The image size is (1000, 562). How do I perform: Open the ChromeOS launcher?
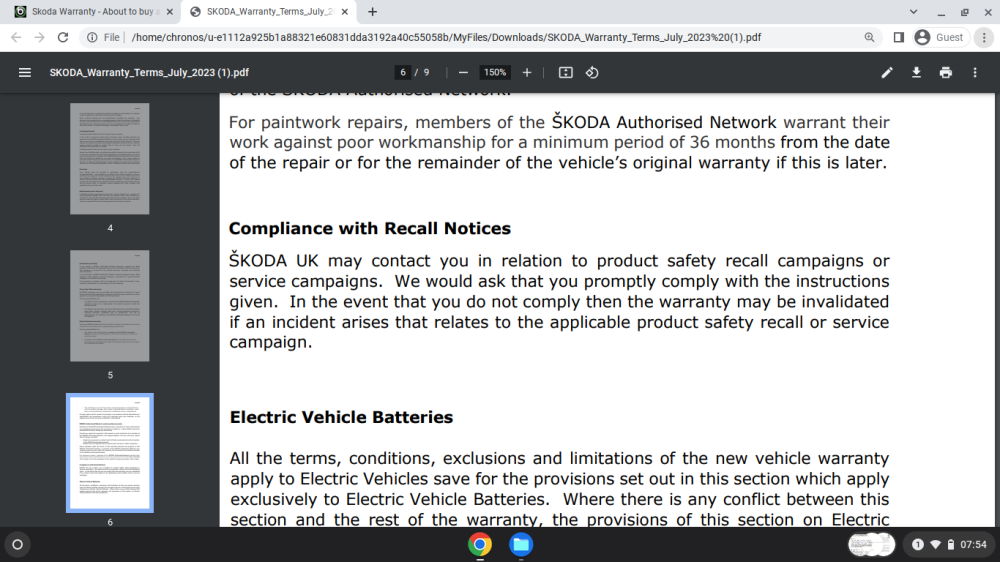[x=17, y=545]
